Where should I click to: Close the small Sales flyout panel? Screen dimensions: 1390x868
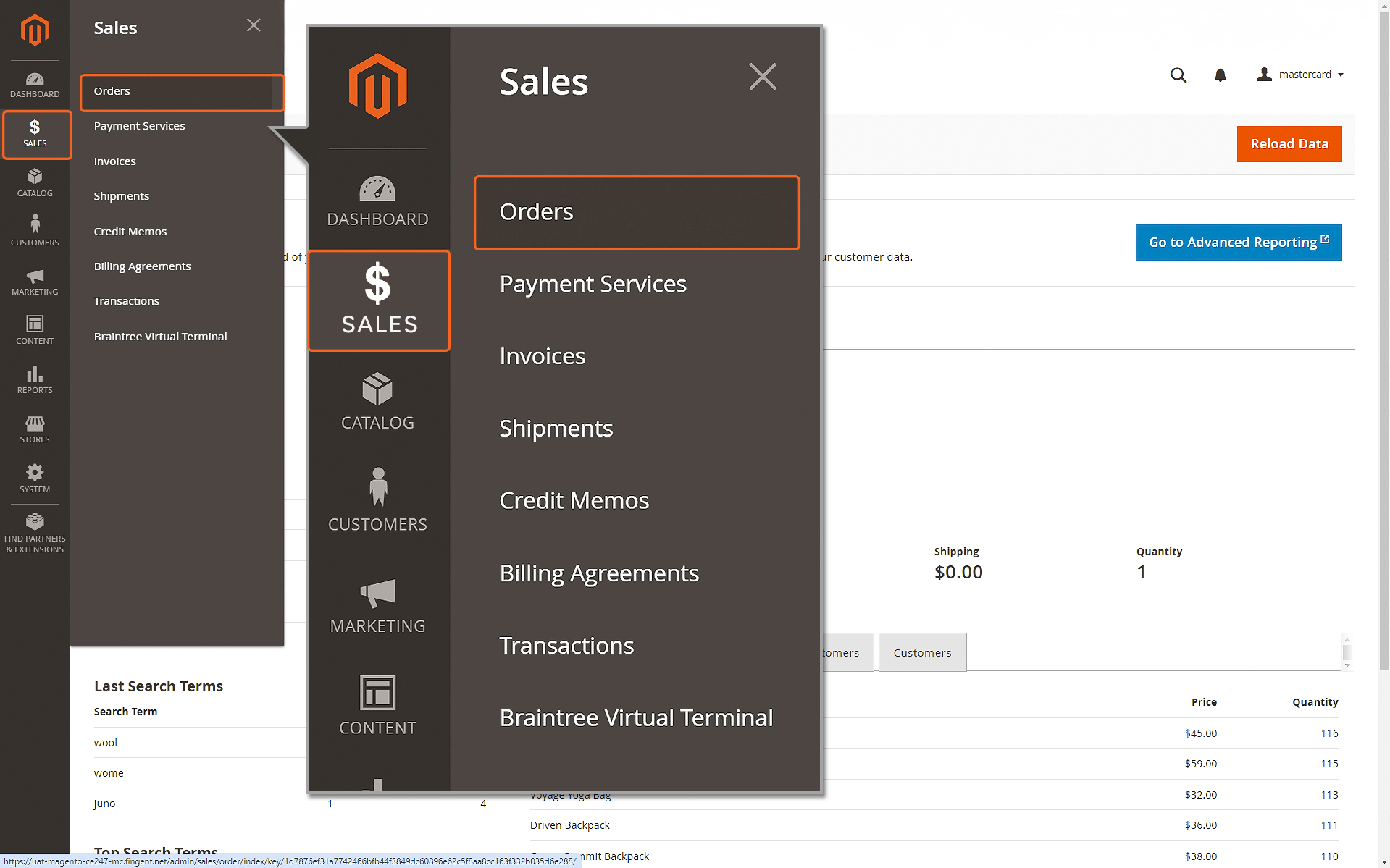tap(254, 25)
